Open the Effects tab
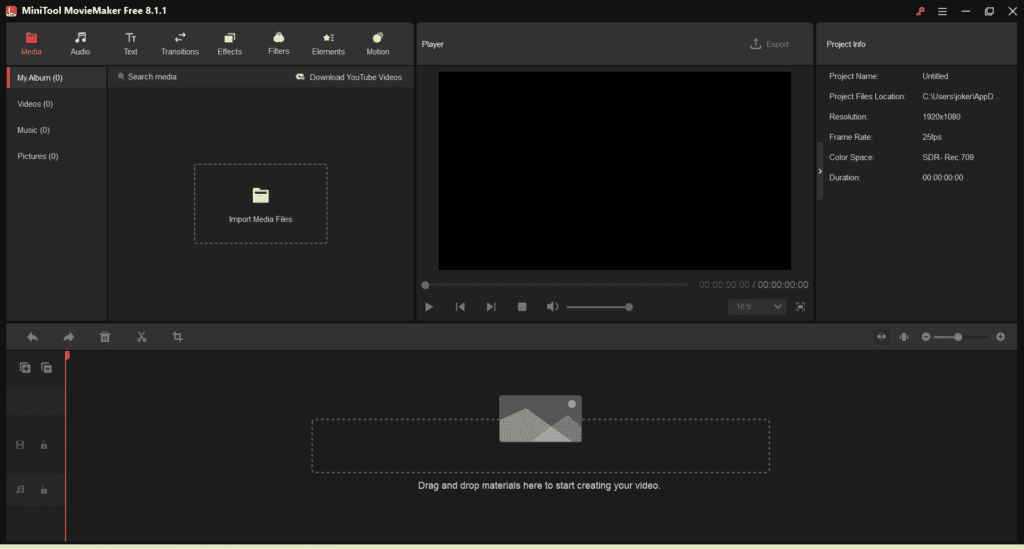 pyautogui.click(x=230, y=44)
